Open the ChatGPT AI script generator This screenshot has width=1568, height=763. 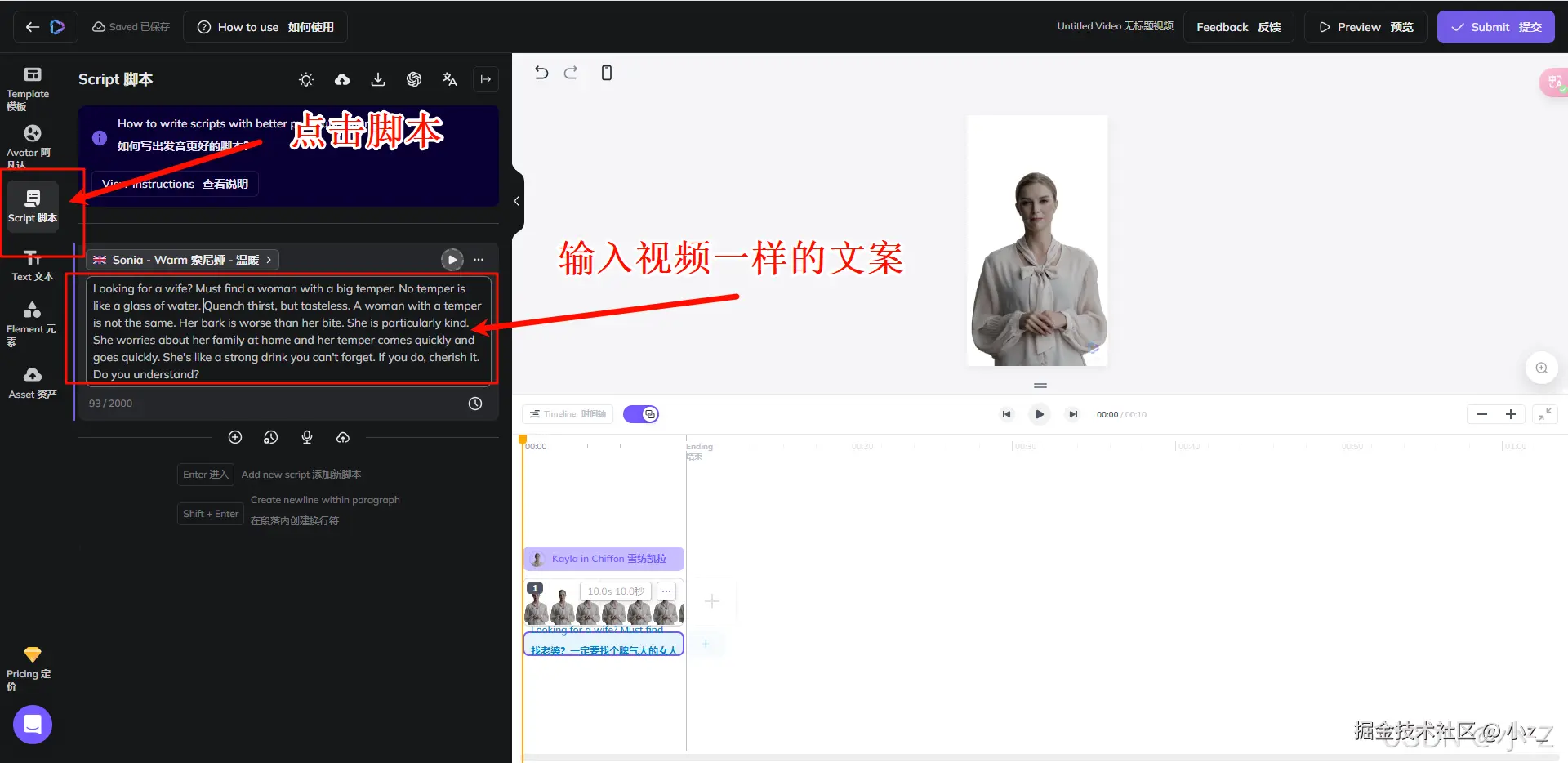point(414,79)
